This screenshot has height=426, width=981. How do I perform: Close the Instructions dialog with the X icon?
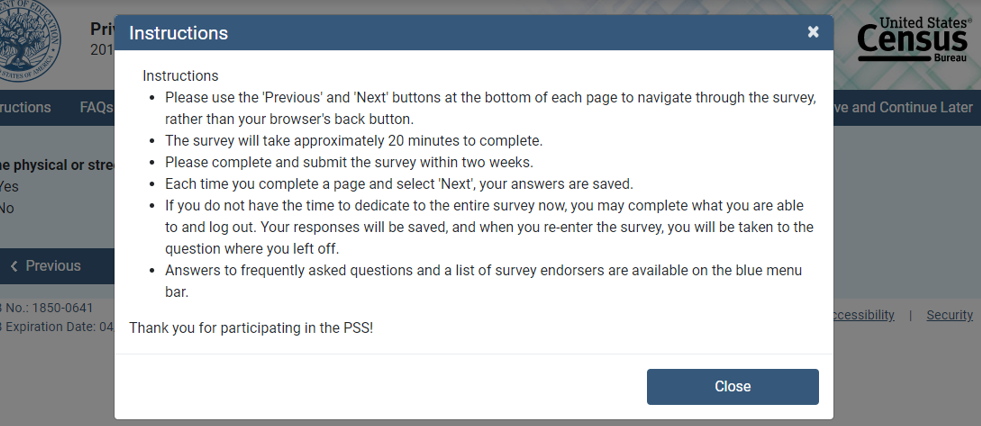813,32
